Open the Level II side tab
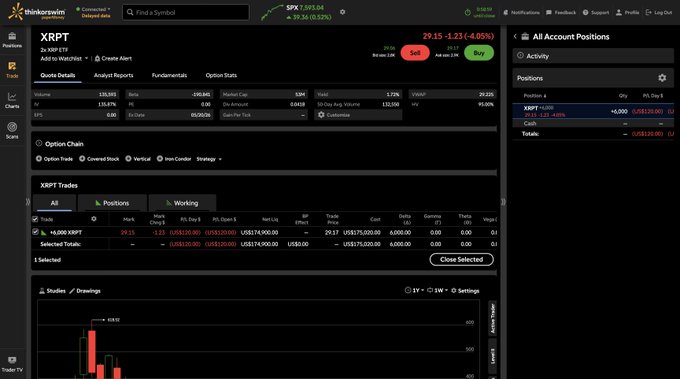Screen dimensions: 680x379 492,356
